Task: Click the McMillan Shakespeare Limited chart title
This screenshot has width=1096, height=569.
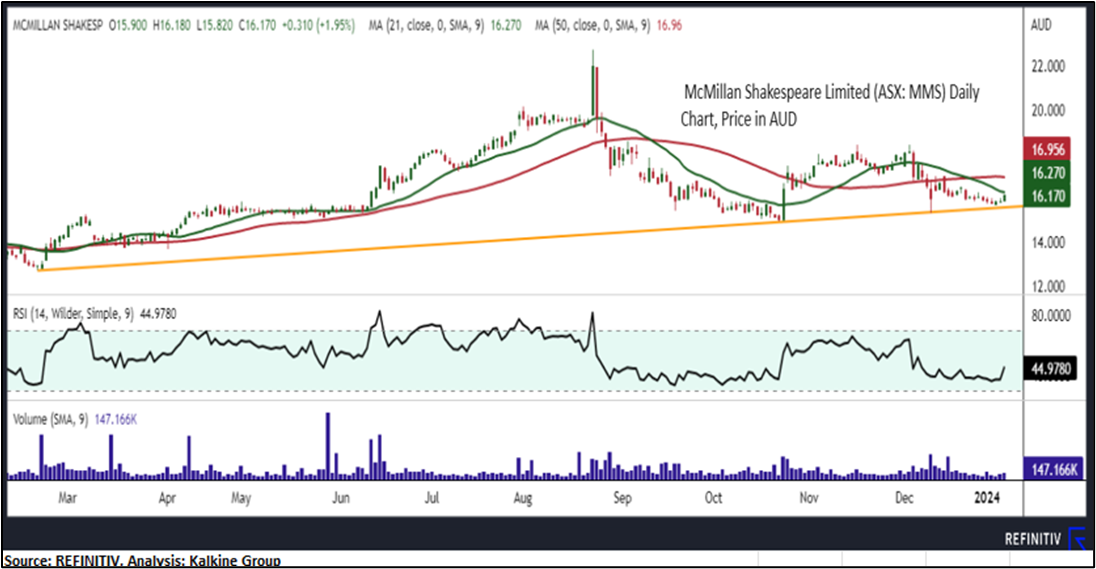Action: click(x=830, y=106)
